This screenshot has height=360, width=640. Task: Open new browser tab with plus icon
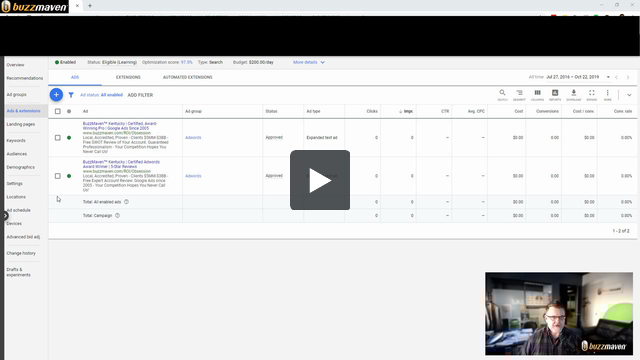click(x=90, y=6)
